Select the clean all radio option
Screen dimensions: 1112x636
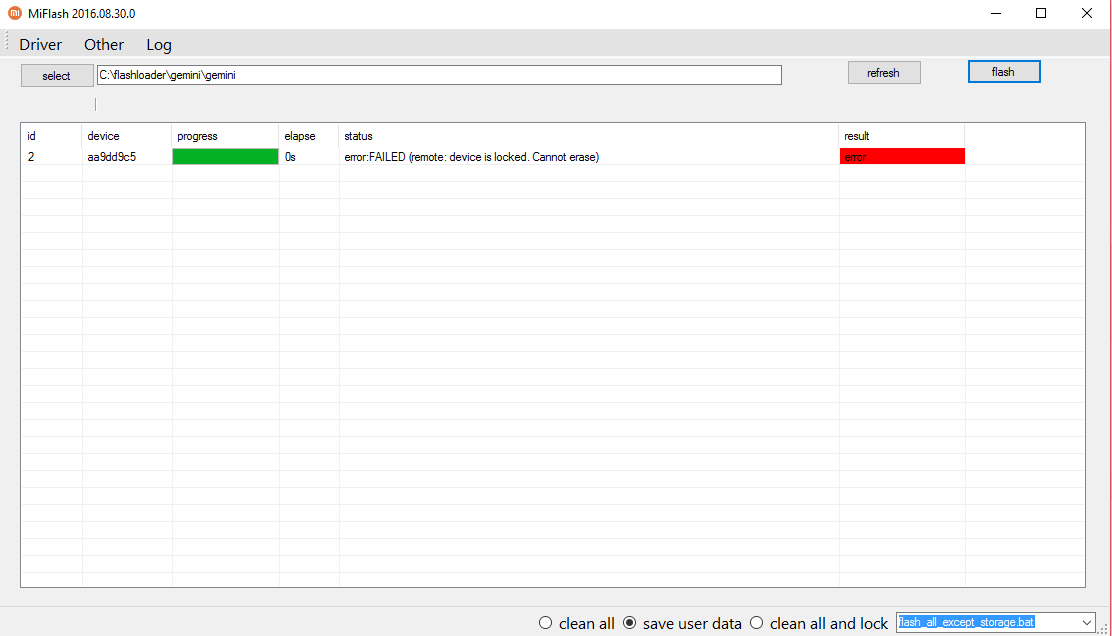click(546, 623)
